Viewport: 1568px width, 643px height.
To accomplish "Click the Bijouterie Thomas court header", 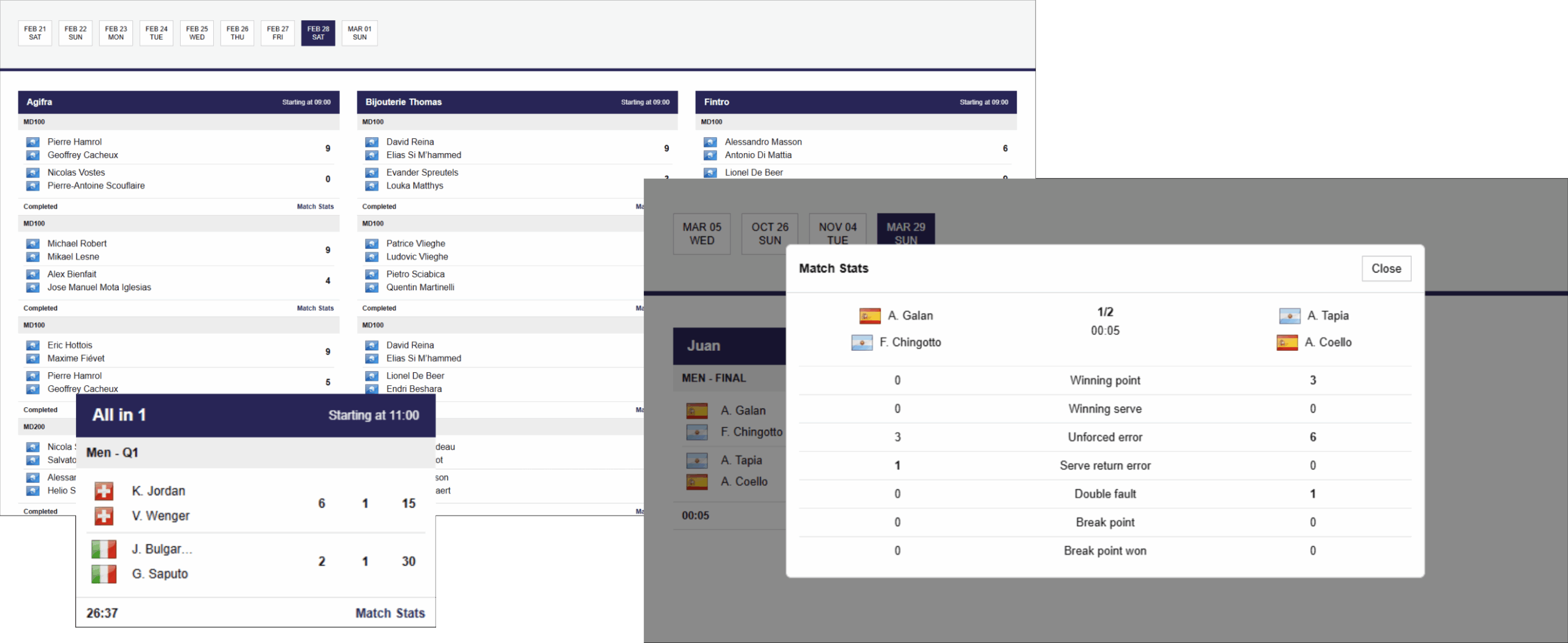I will tap(517, 102).
